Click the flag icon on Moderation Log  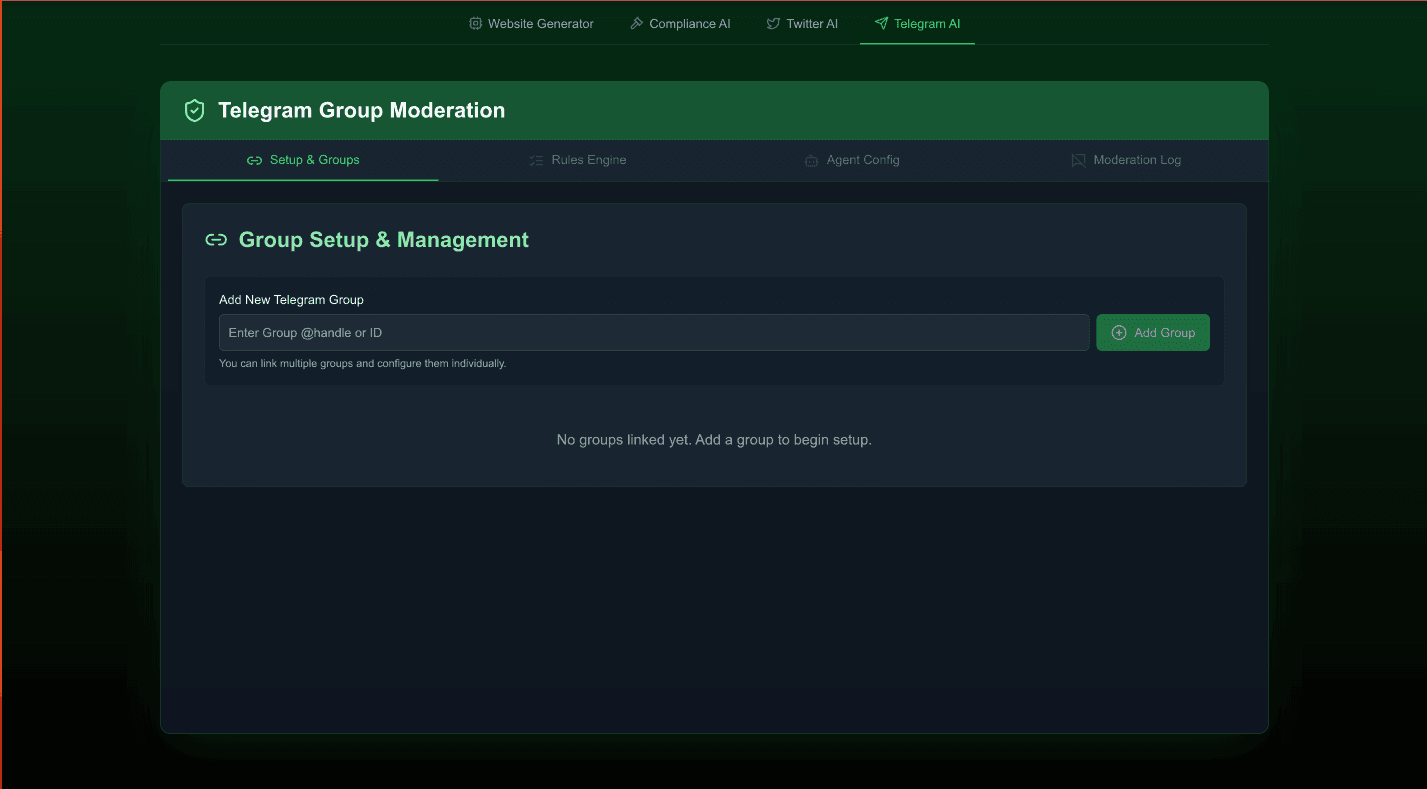(x=1078, y=160)
